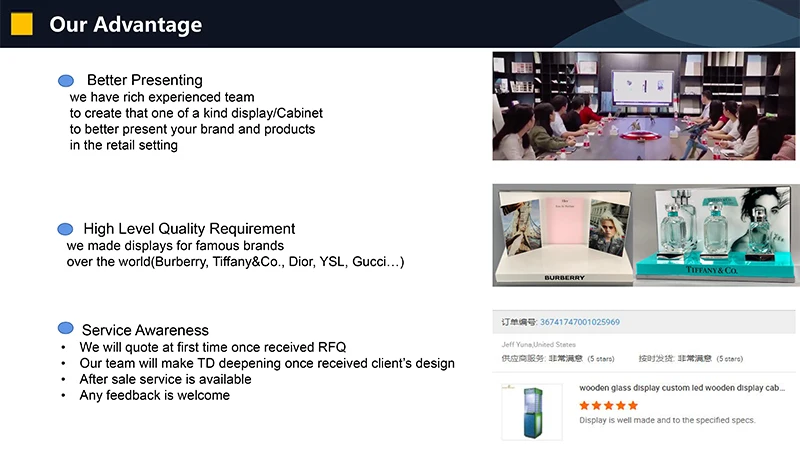The height and width of the screenshot is (450, 800).
Task: Click the blue display cabinet product thumbnail
Action: click(532, 412)
